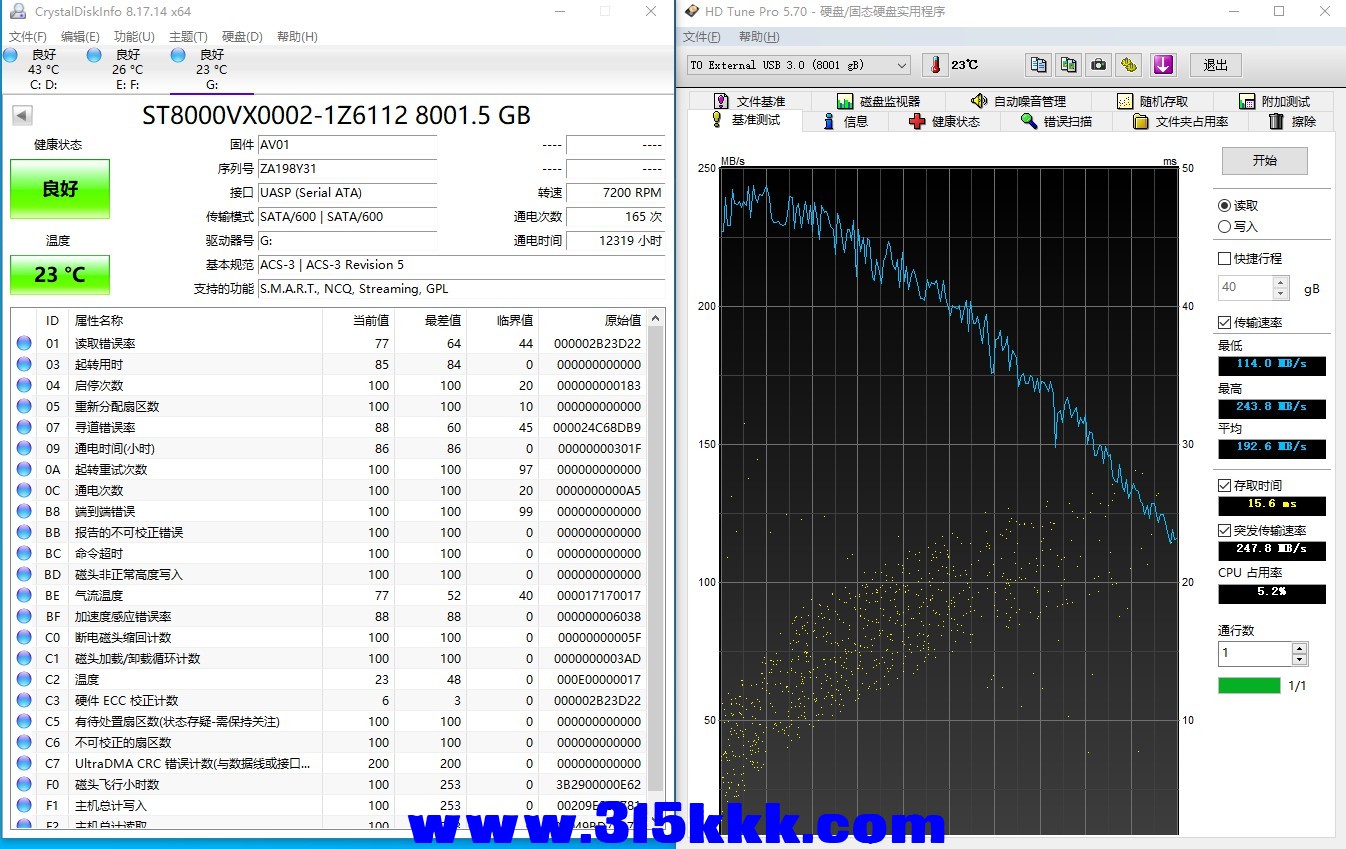The height and width of the screenshot is (849, 1346).
Task: Click status orb for 不可校正的扇区数 row
Action: point(24,742)
